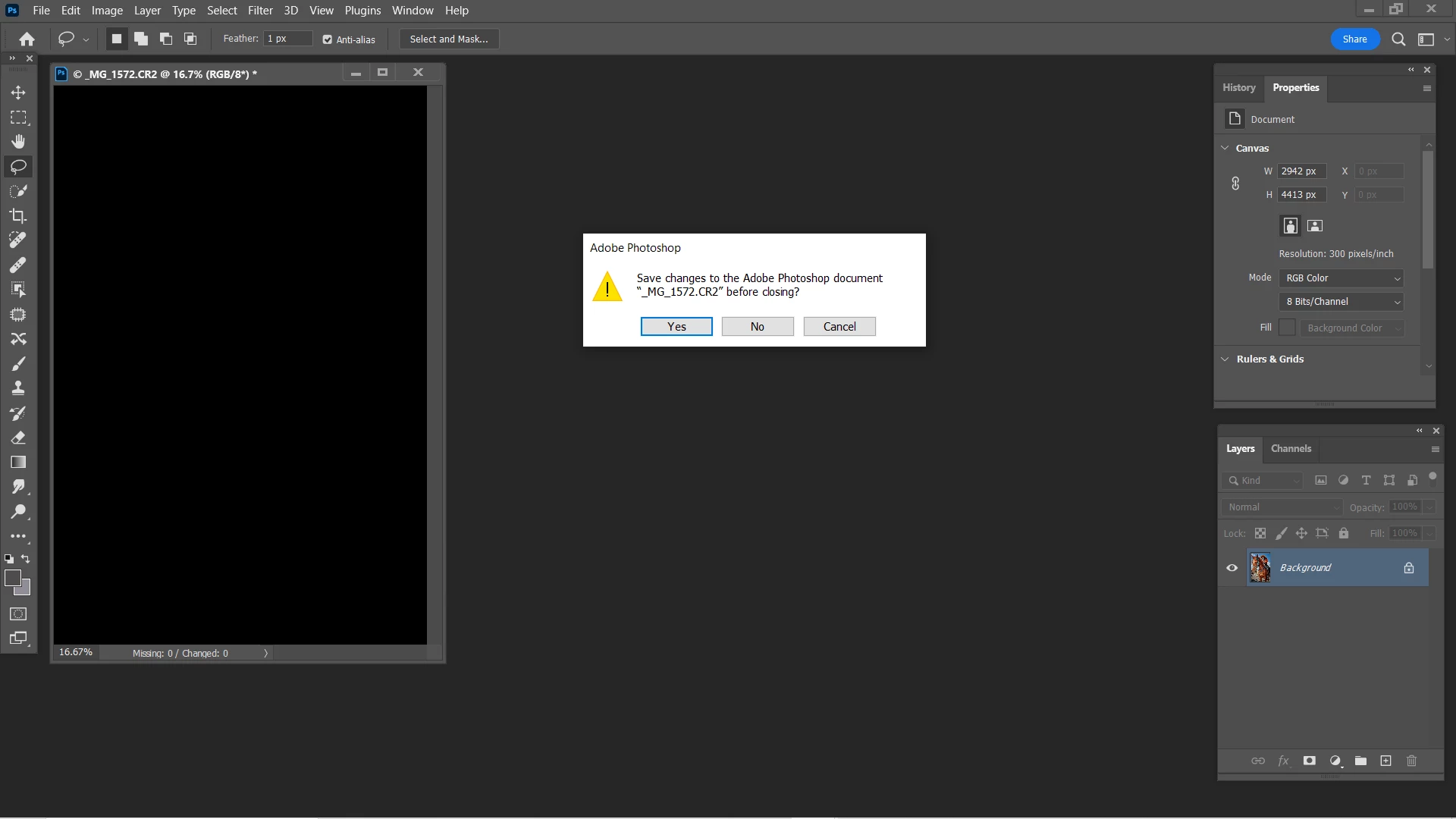Open the 8 Bits/Channel dropdown

pyautogui.click(x=1341, y=302)
